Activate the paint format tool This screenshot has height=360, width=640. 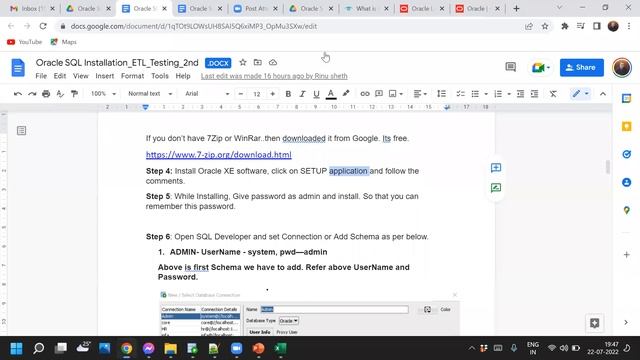[x=74, y=94]
